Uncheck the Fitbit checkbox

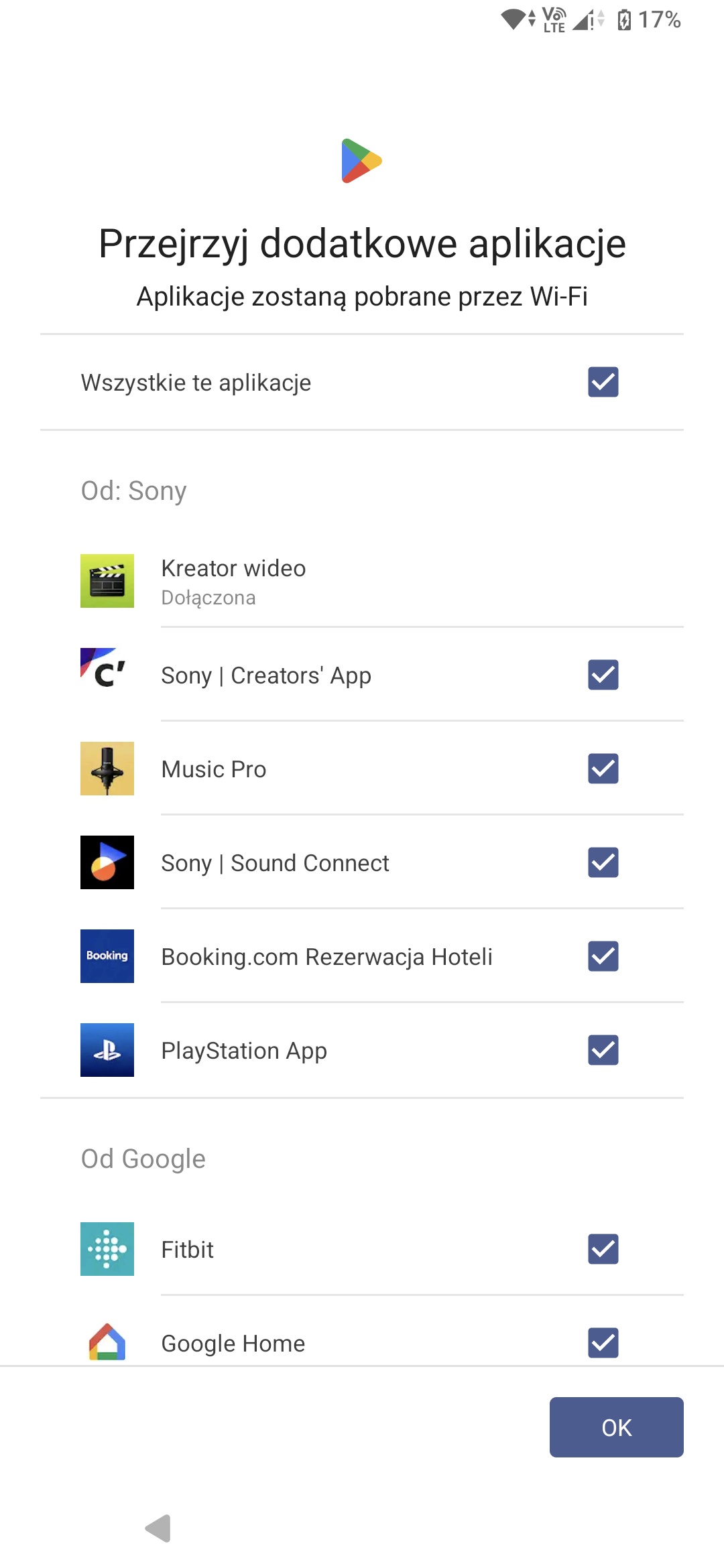click(603, 1249)
